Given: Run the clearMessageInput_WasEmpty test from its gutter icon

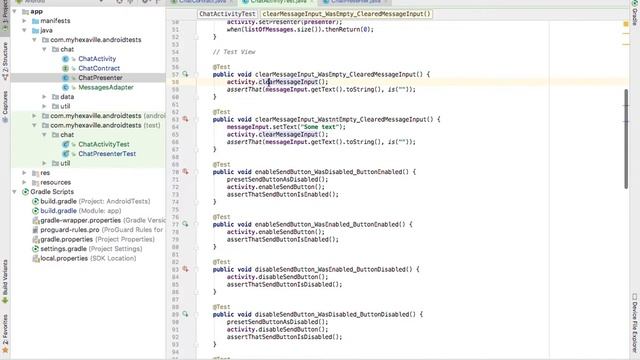Looking at the screenshot, I should (185, 74).
